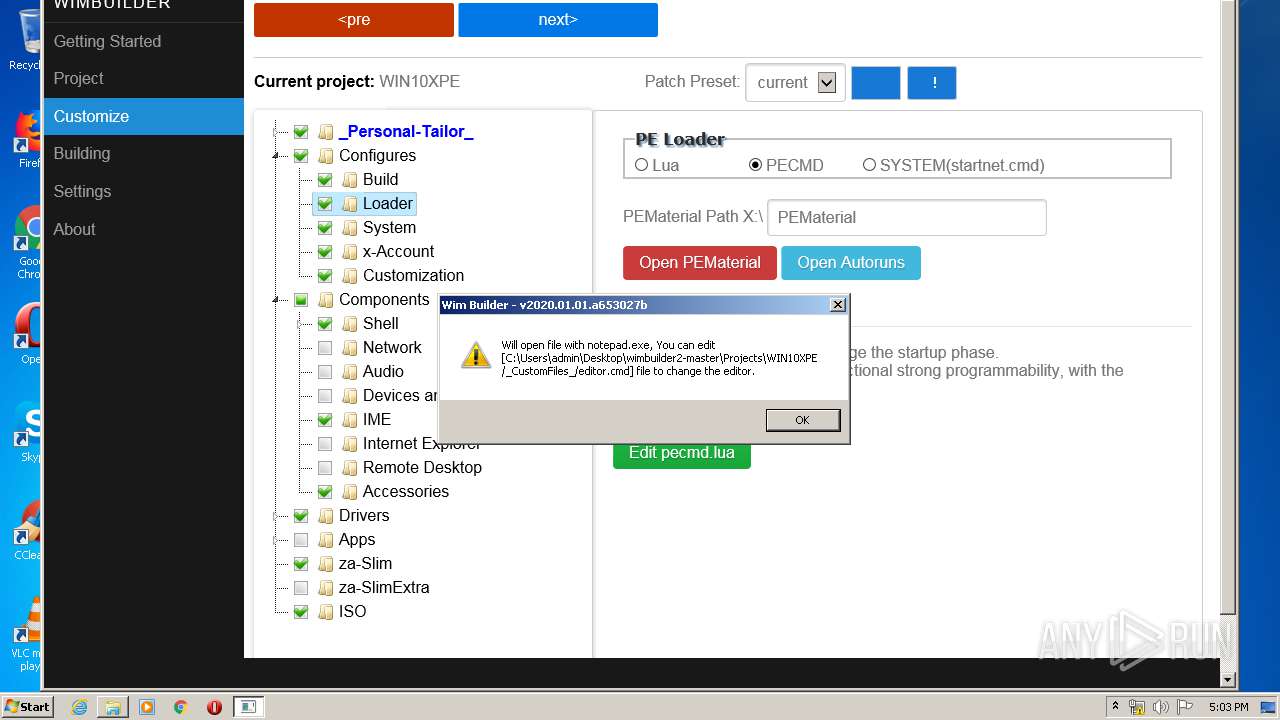Image resolution: width=1280 pixels, height=720 pixels.
Task: Click the network icon in system tray
Action: point(1137,707)
